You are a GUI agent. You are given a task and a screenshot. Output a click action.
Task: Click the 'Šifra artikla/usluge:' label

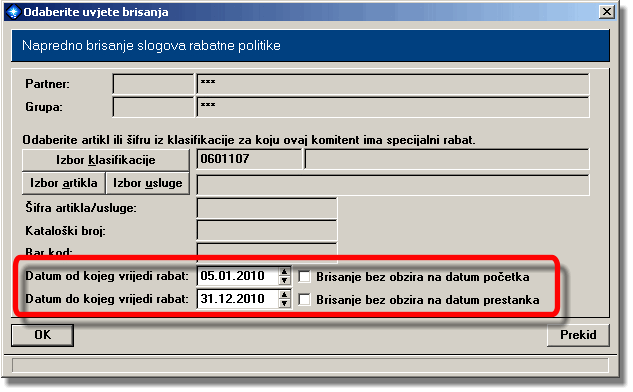point(81,208)
